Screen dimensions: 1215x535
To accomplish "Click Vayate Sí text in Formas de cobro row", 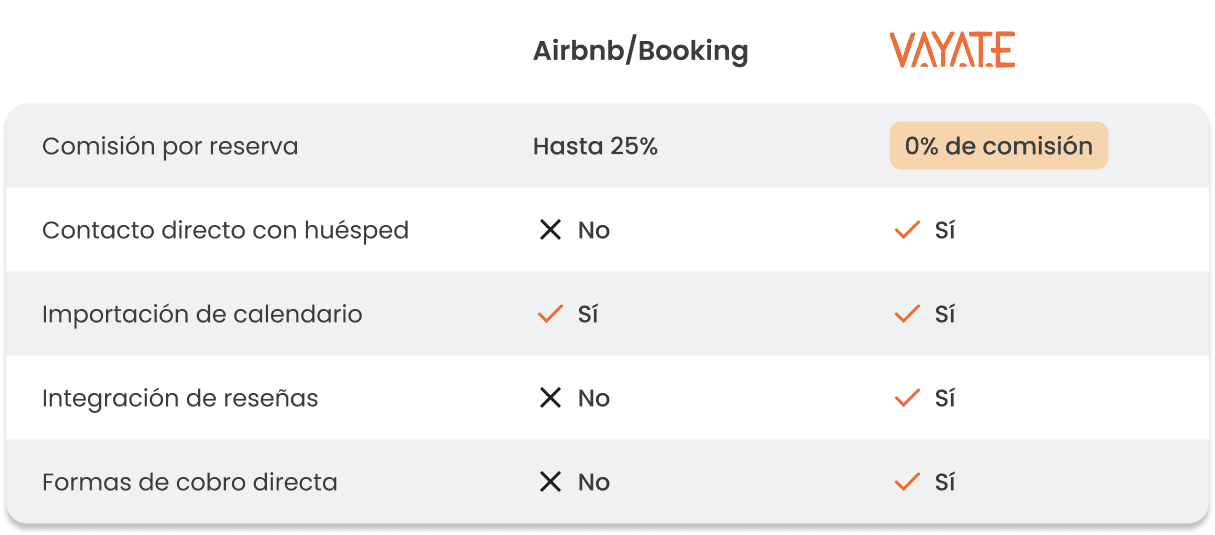I will coord(945,482).
